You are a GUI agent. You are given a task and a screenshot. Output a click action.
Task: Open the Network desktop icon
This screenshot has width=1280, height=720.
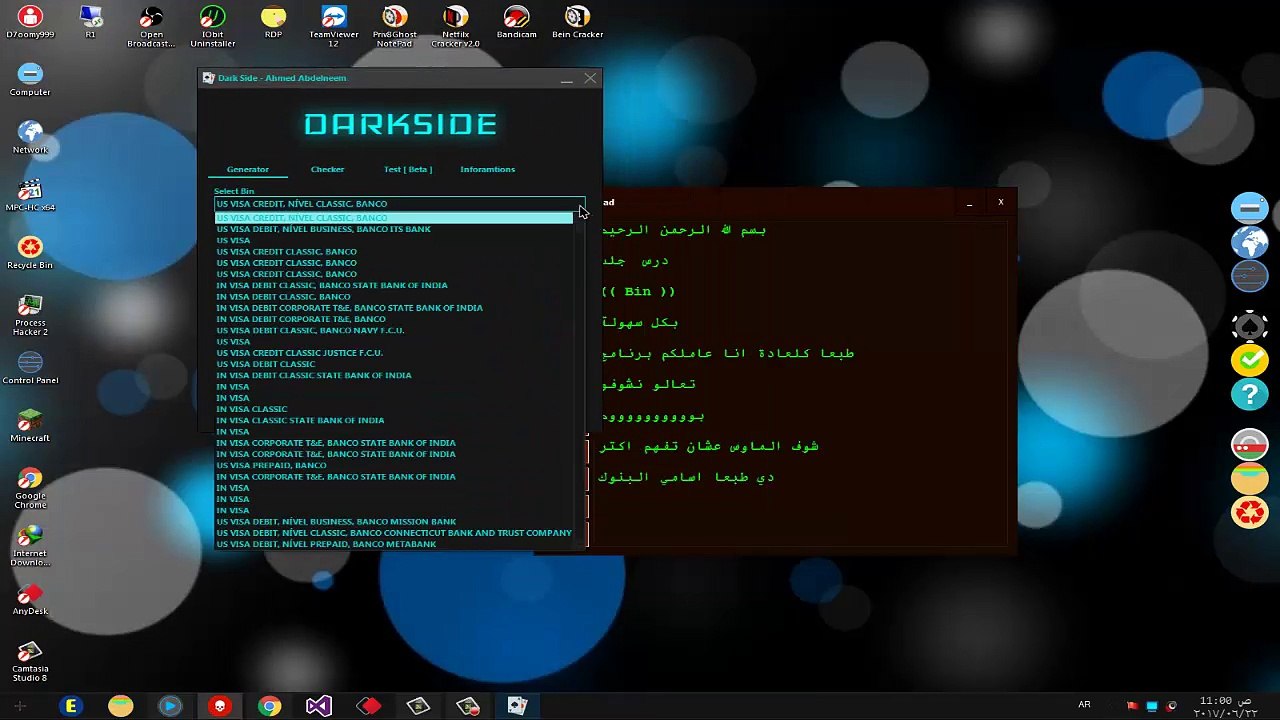[30, 138]
